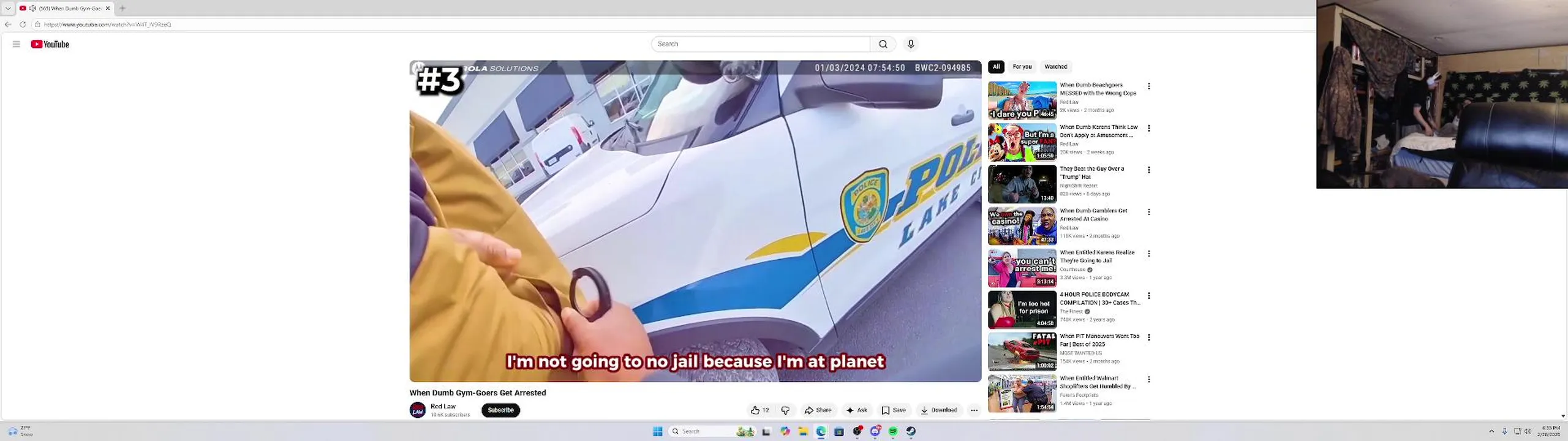Open When Dumb Beachgoers MESSED thumbnail

(1022, 100)
